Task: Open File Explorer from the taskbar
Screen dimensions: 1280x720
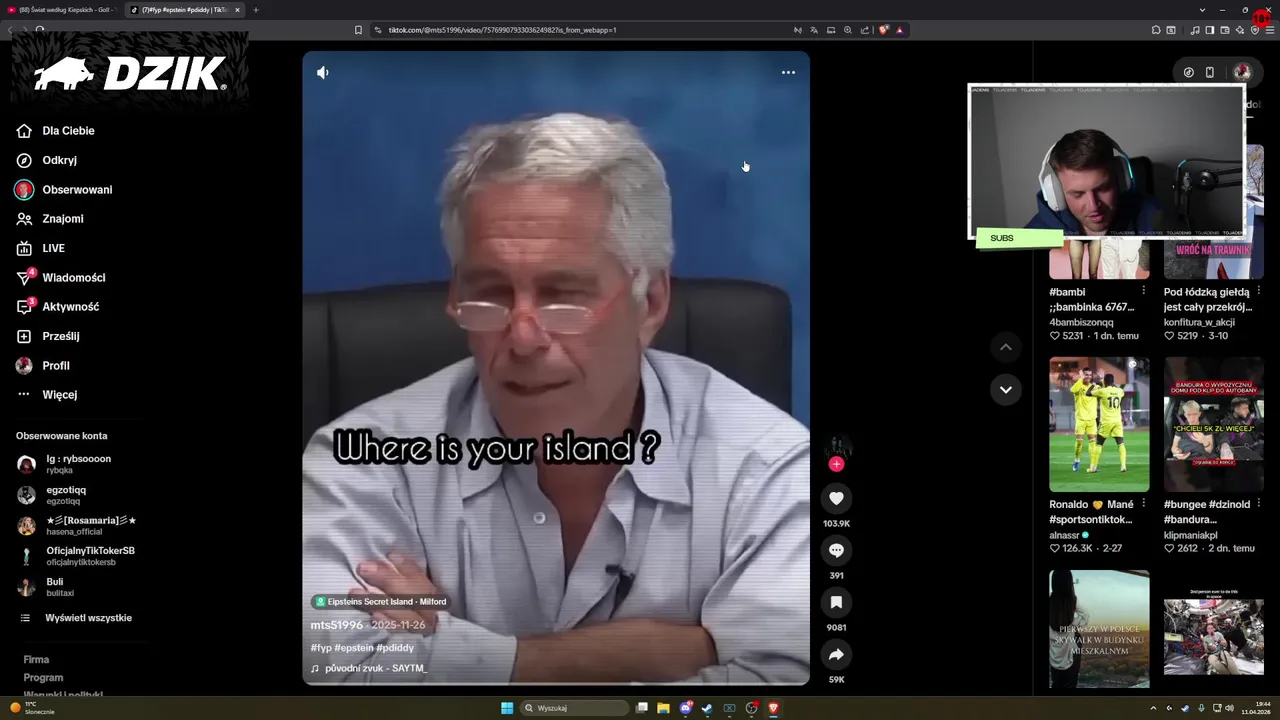Action: (x=663, y=708)
